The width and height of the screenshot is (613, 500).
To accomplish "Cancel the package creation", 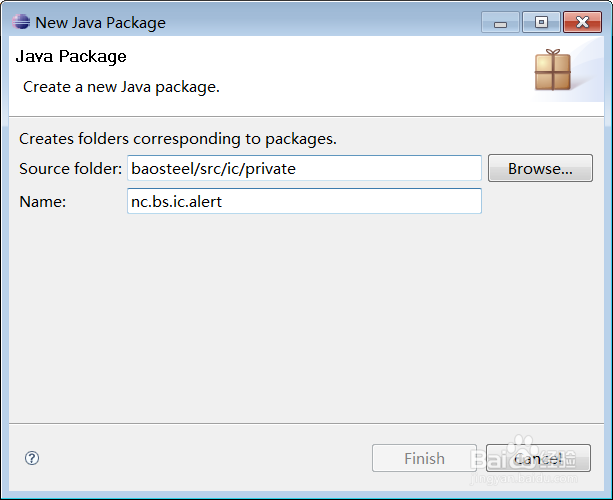I will (x=538, y=458).
